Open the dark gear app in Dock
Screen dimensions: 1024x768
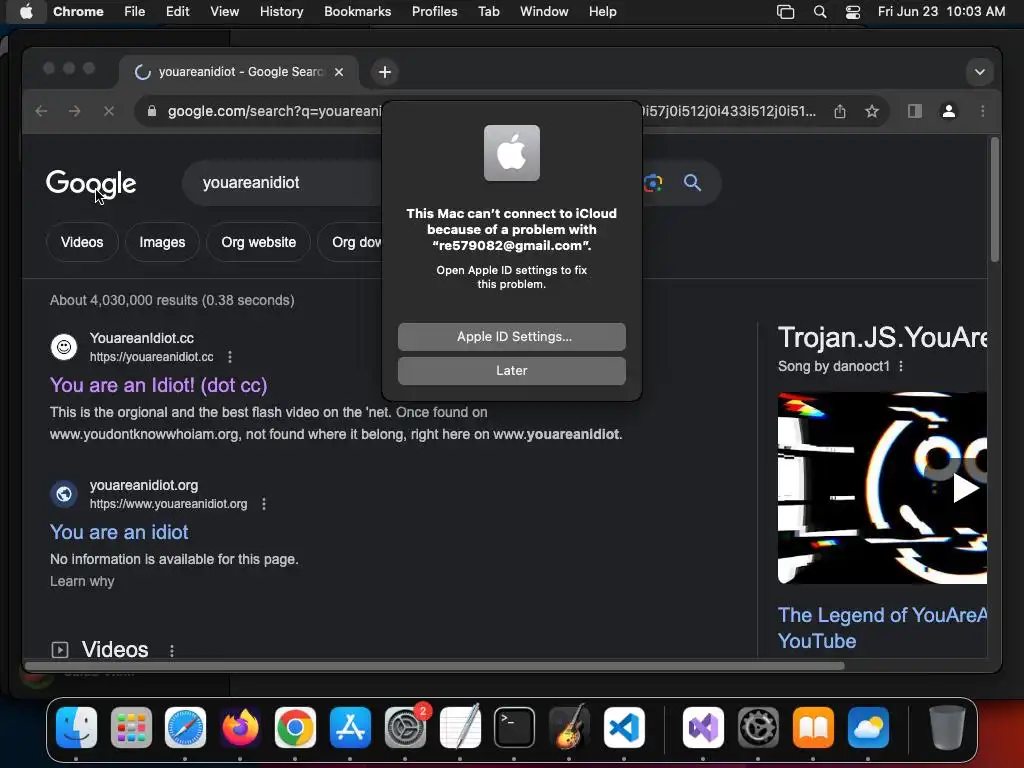point(758,727)
